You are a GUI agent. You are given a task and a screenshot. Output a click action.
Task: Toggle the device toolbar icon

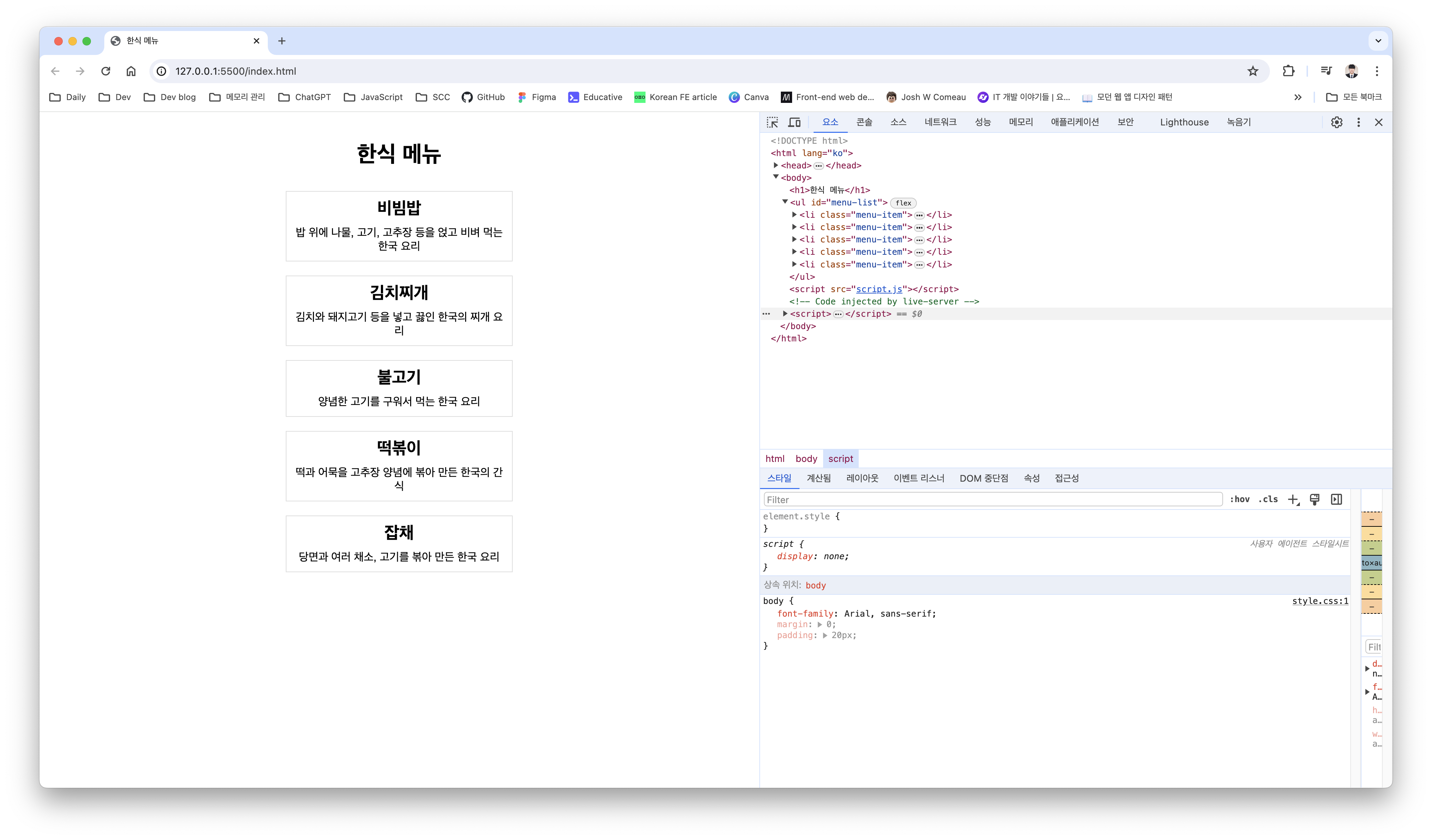tap(795, 122)
